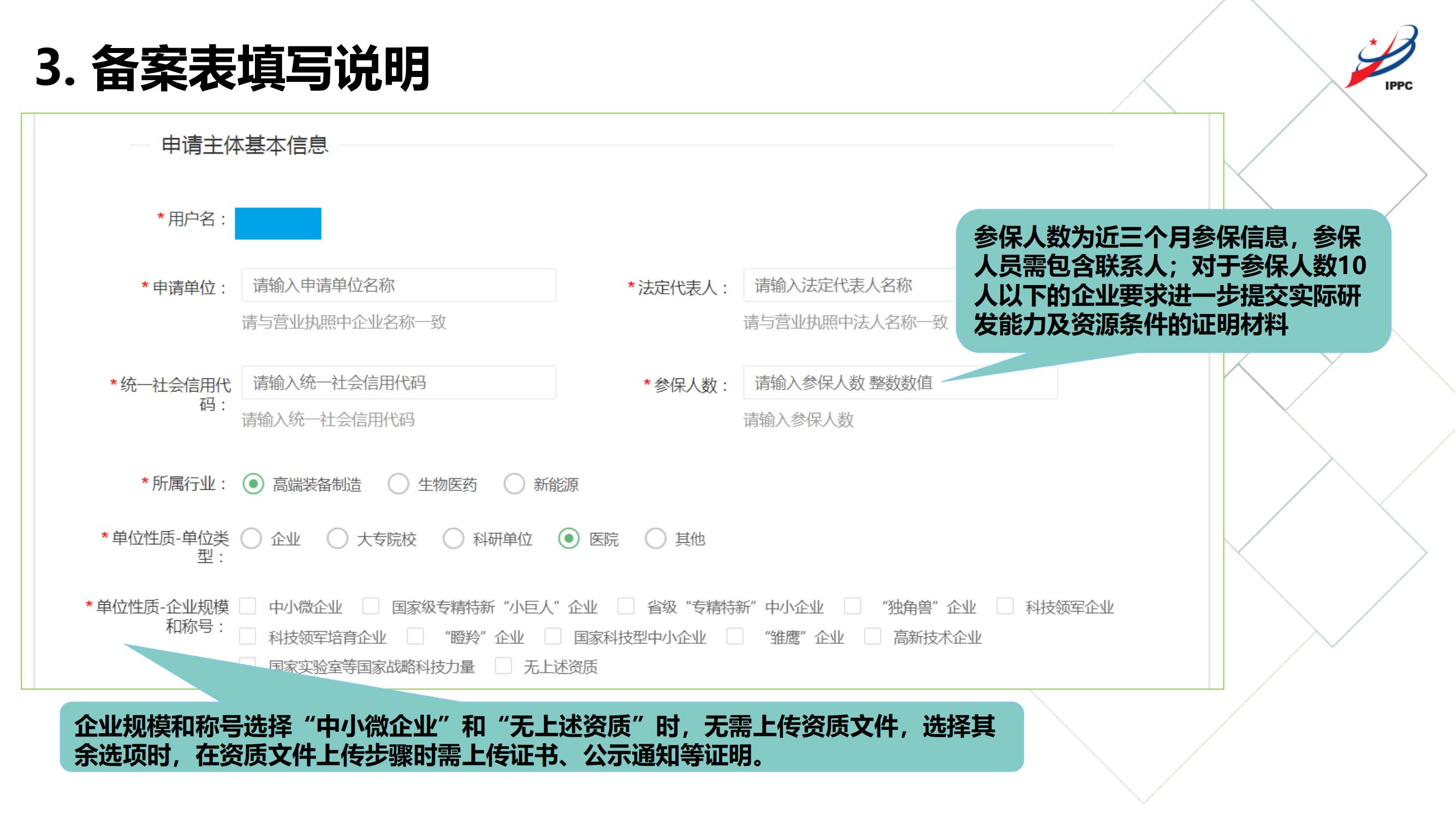Screen dimensions: 1456x819
Task: Choose 新能源 as the industry
Action: (514, 484)
